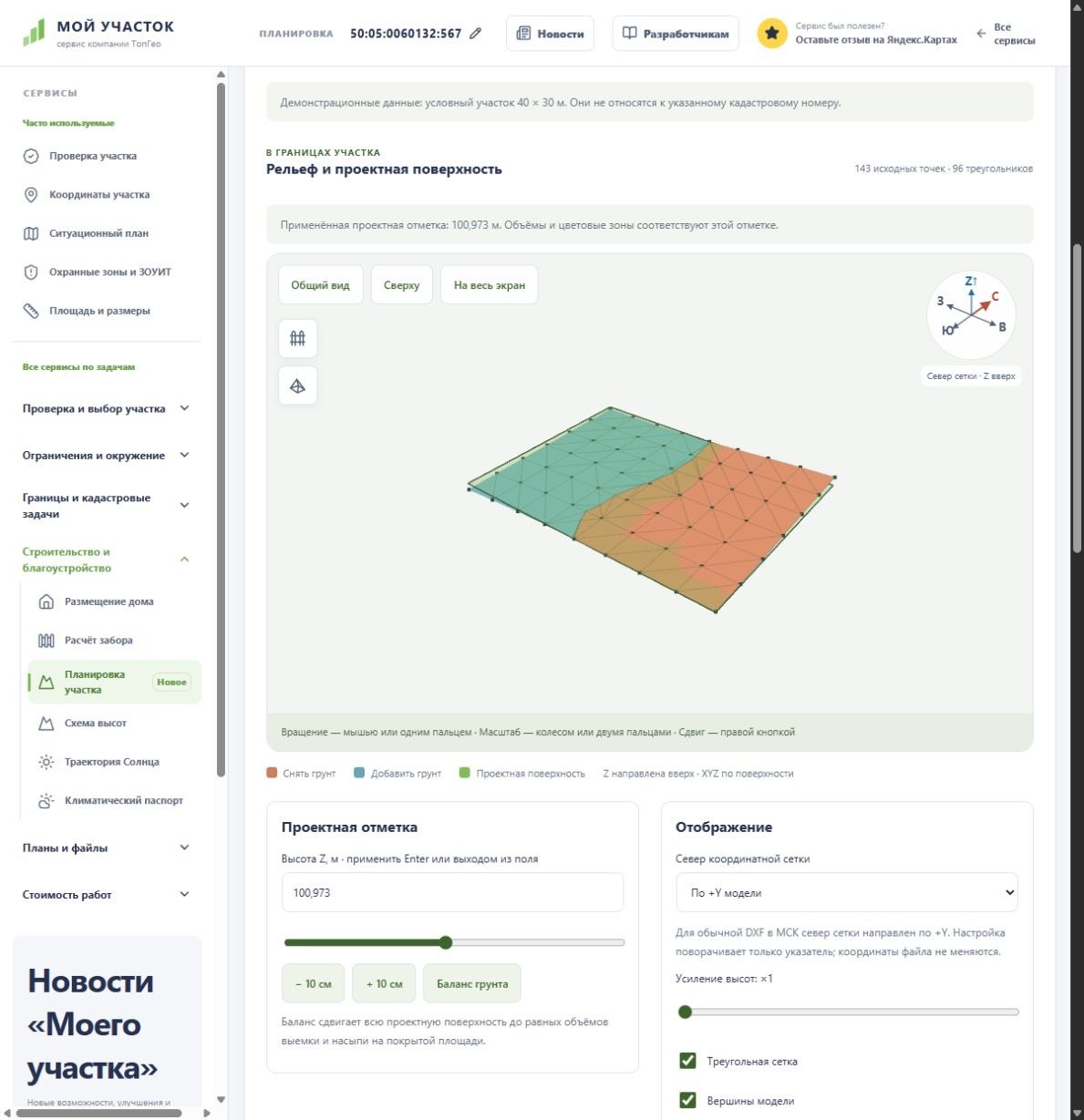Click the Баланс грунта button
The width and height of the screenshot is (1084, 1120).
pos(472,984)
